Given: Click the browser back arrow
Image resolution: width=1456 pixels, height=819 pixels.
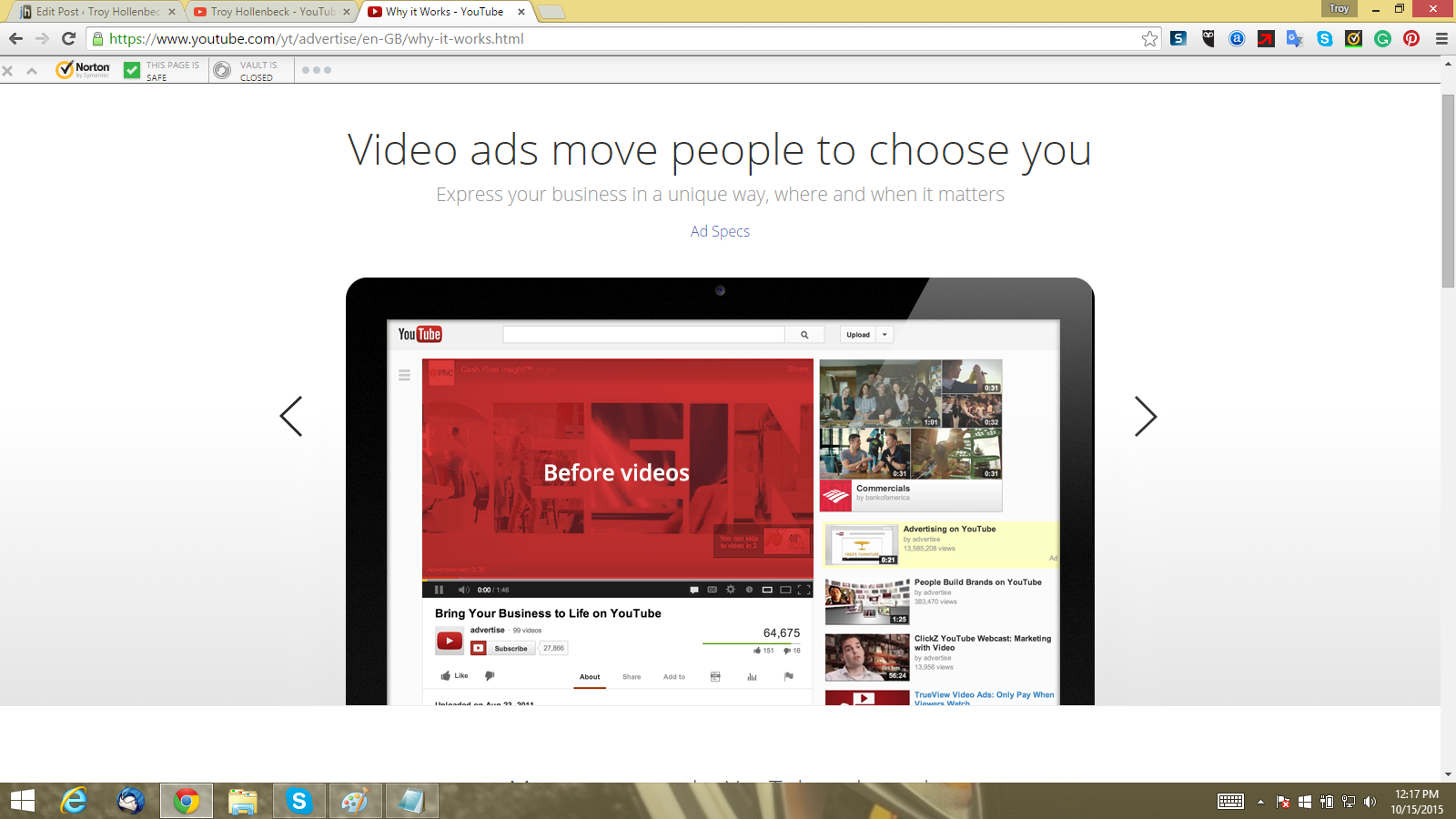Looking at the screenshot, I should (x=15, y=38).
